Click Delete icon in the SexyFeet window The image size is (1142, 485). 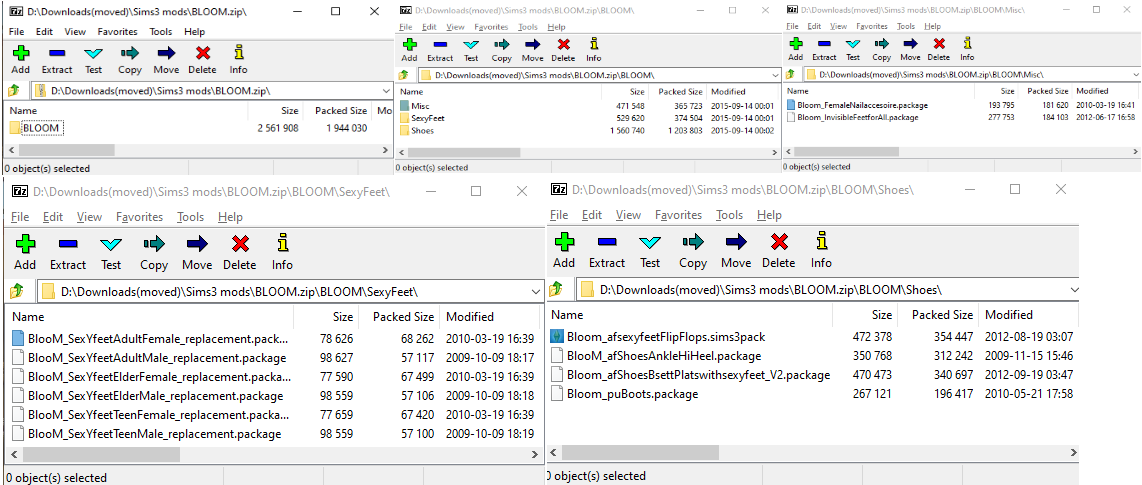click(x=240, y=243)
